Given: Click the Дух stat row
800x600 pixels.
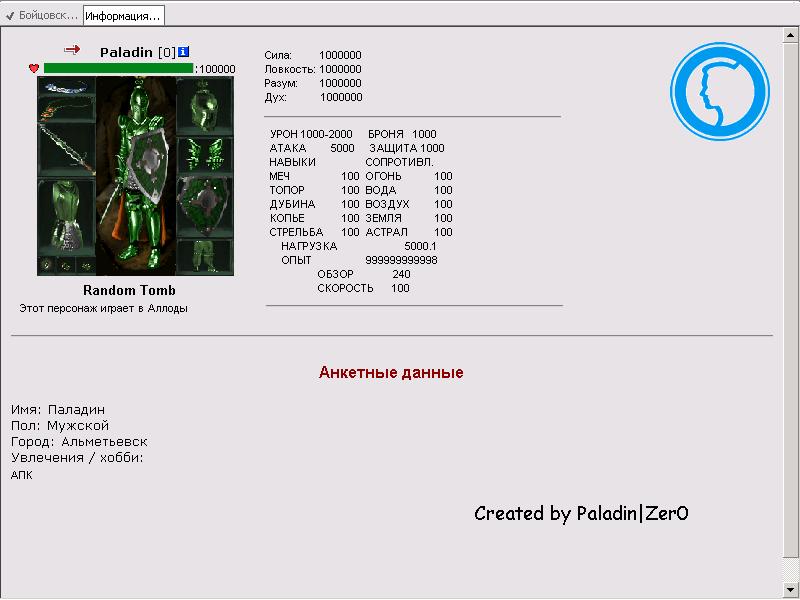Looking at the screenshot, I should tap(313, 97).
